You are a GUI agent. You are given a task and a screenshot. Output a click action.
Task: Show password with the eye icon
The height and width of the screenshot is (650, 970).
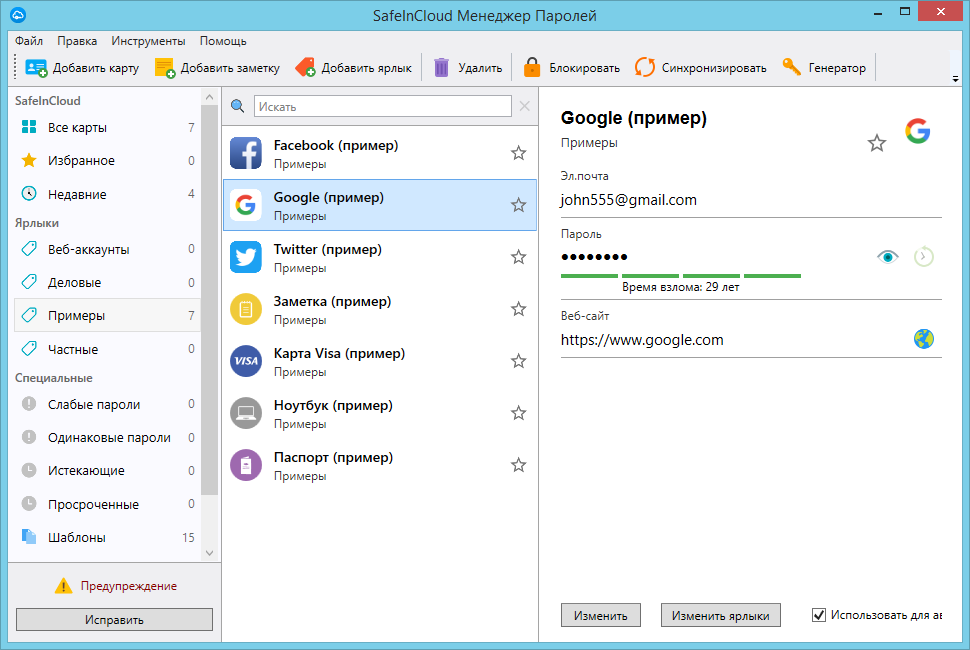click(888, 257)
